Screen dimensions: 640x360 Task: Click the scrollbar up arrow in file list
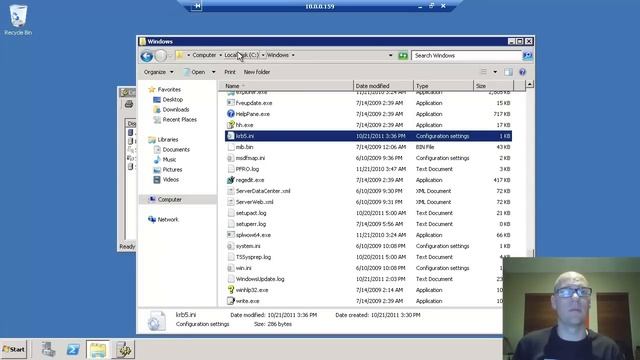pyautogui.click(x=529, y=84)
